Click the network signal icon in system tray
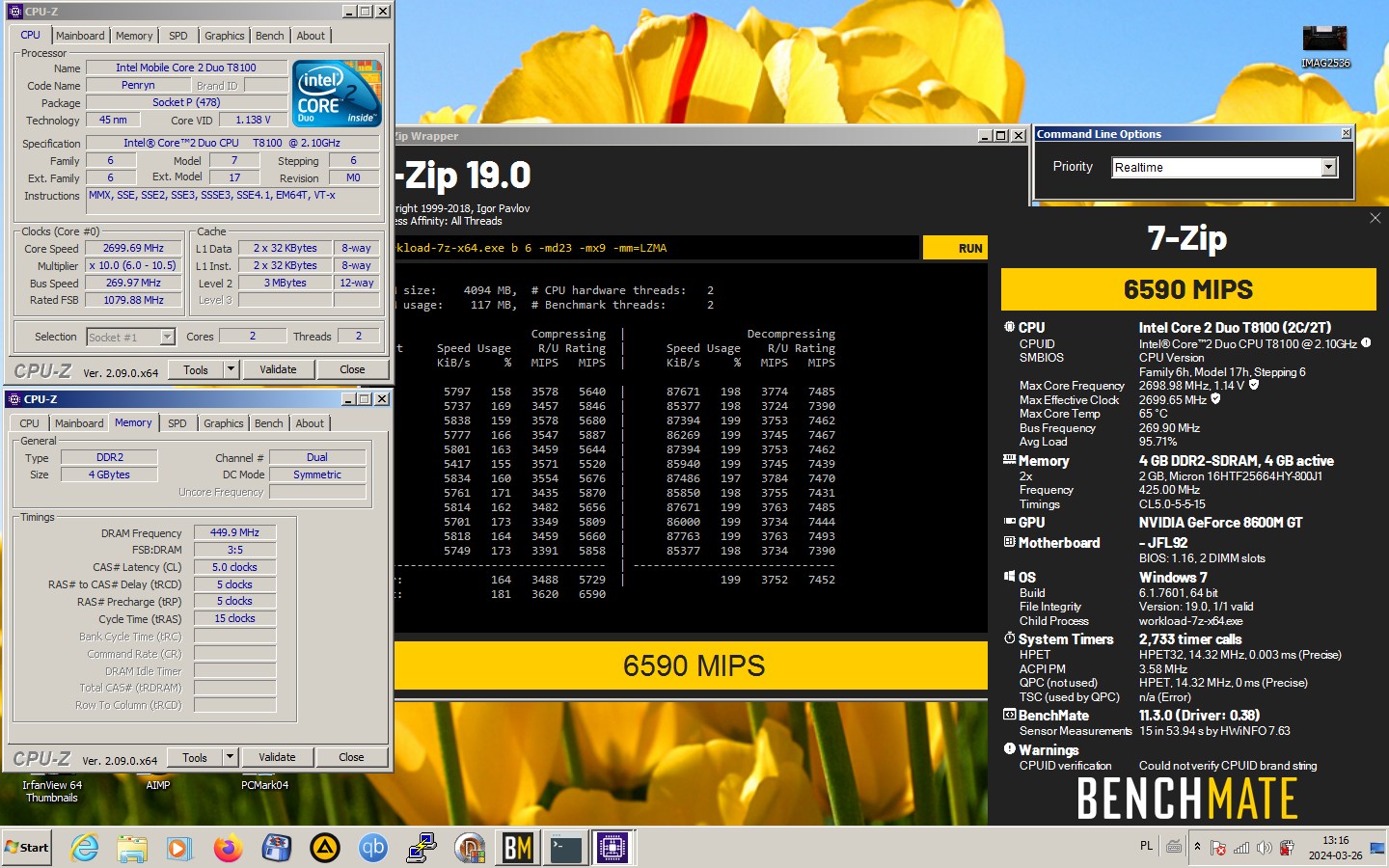The image size is (1389, 868). click(x=1241, y=848)
